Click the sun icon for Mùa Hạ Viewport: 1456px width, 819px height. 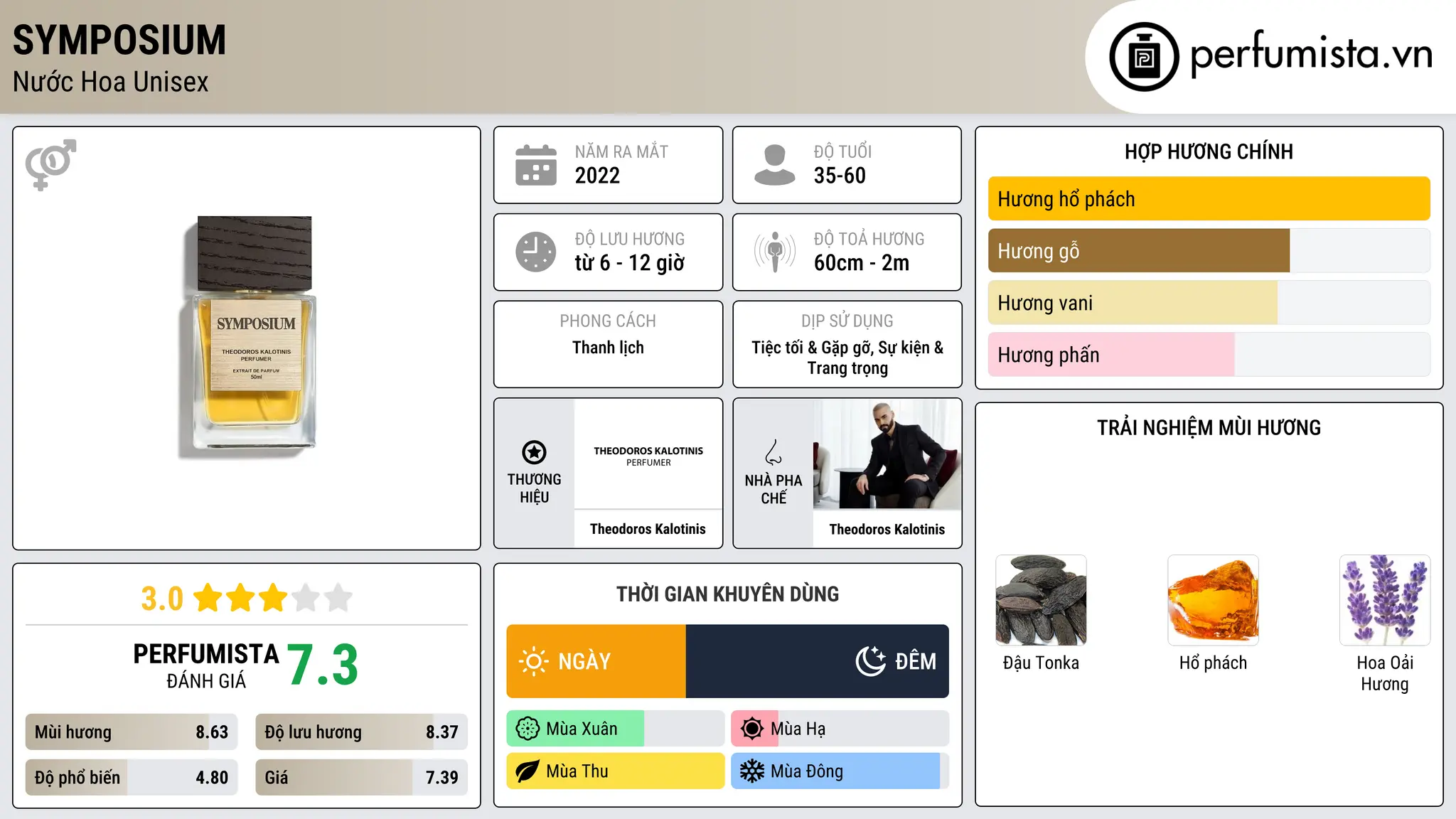[751, 729]
